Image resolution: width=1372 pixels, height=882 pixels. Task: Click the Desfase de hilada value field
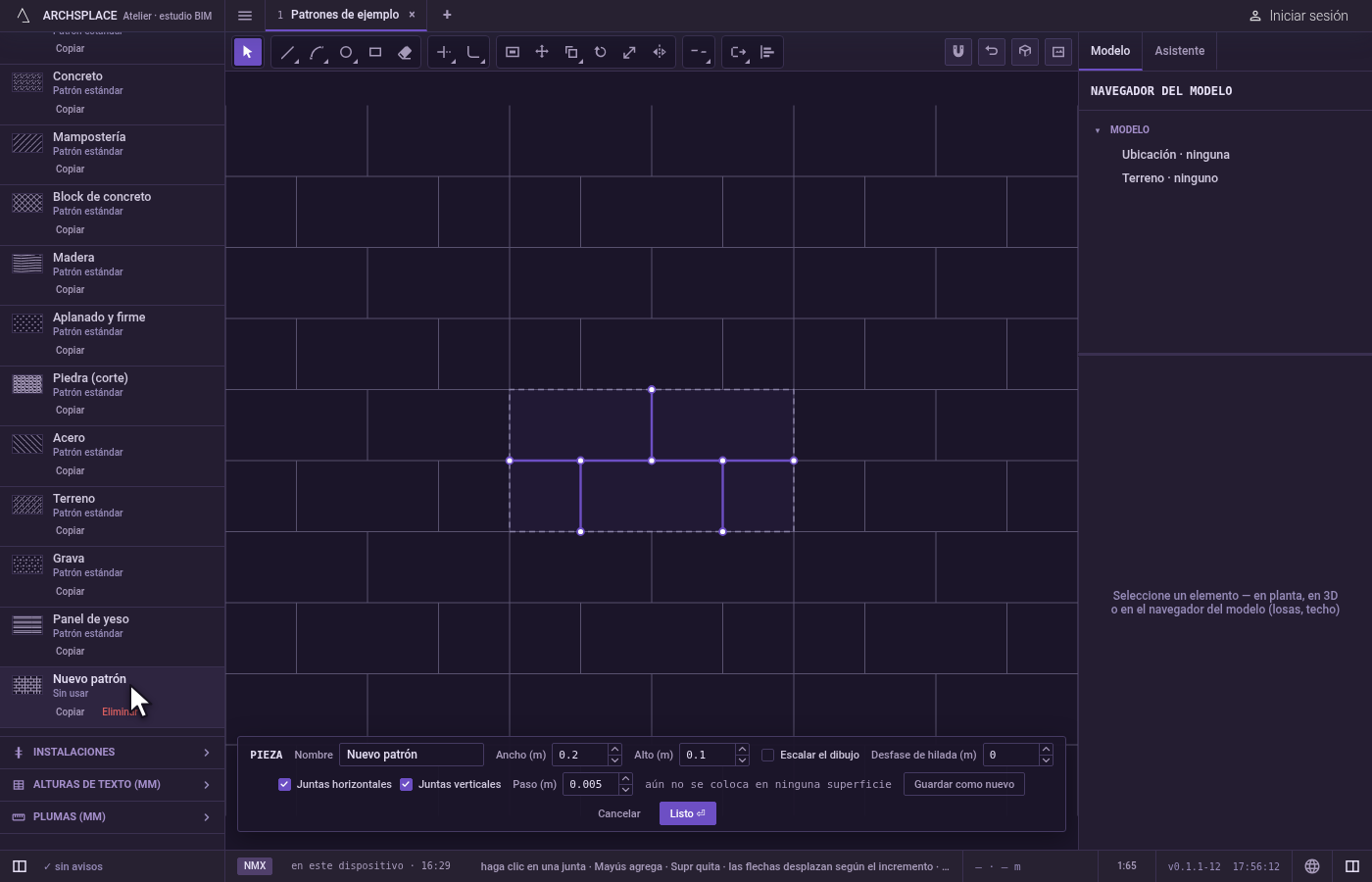point(1011,755)
